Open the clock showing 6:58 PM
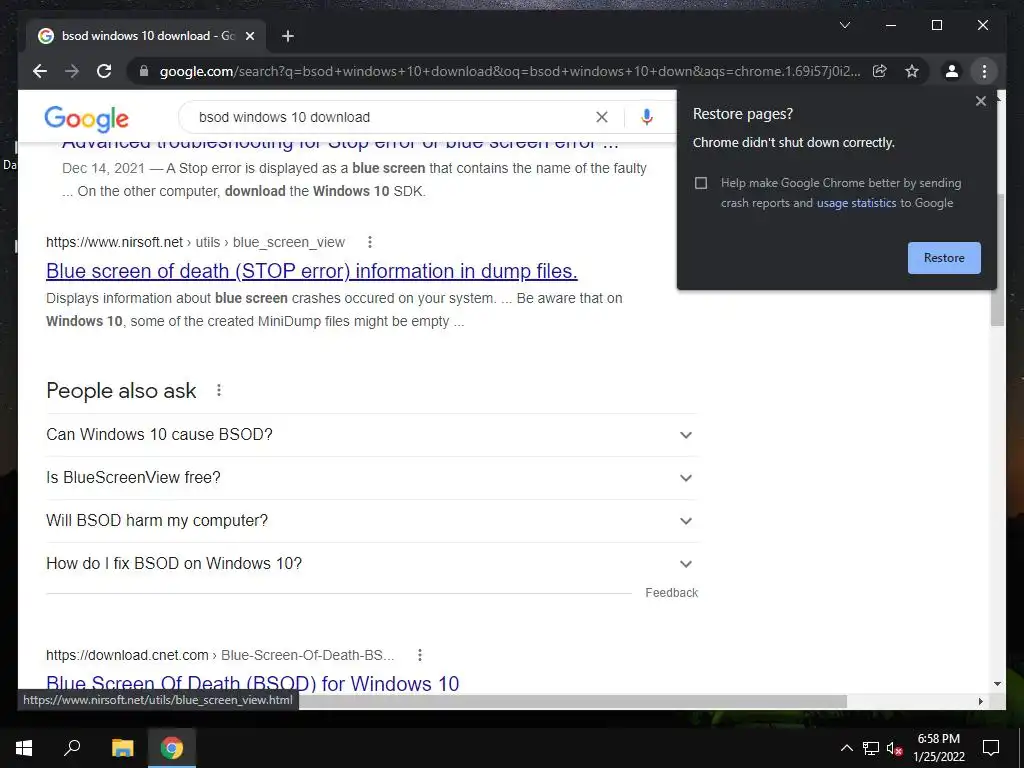Screen dimensions: 1024x768 [x=938, y=748]
